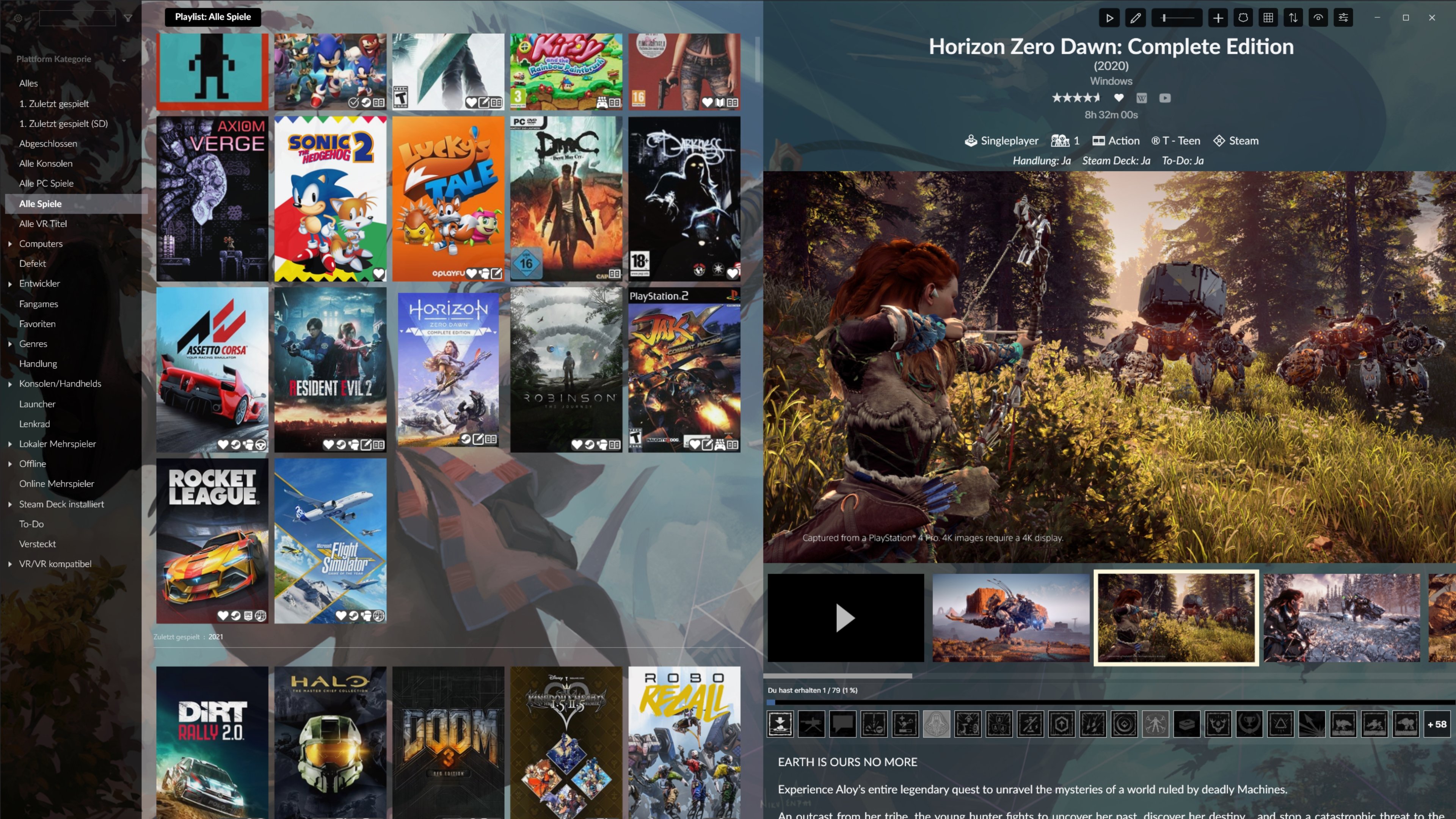
Task: Click the upward arrow hexagon achievement icon
Action: click(1062, 724)
